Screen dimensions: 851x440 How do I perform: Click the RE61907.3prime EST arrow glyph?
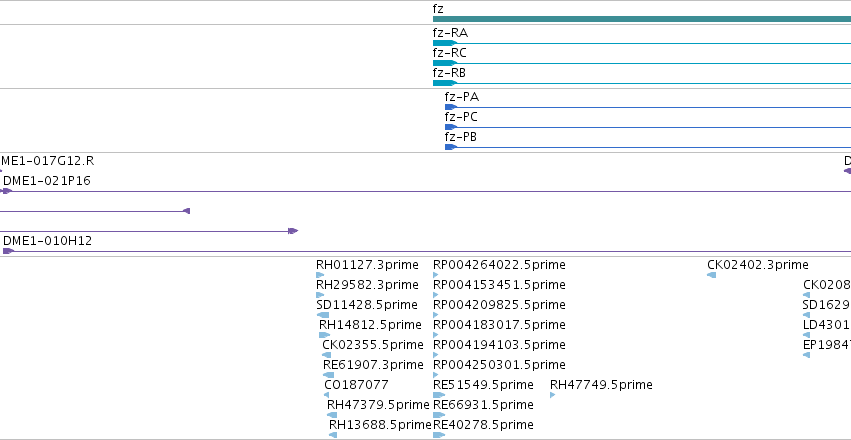point(329,375)
